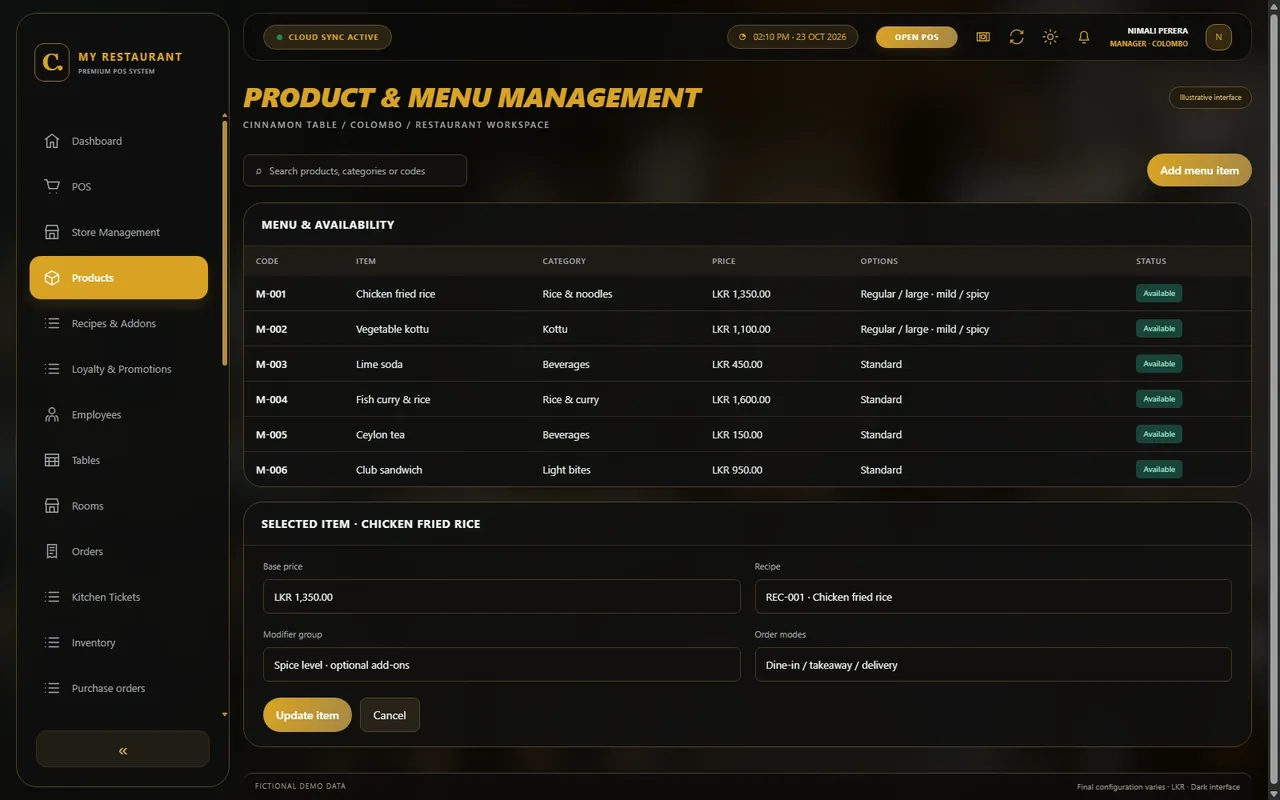Focus the product search field
The height and width of the screenshot is (800, 1280).
(x=355, y=171)
